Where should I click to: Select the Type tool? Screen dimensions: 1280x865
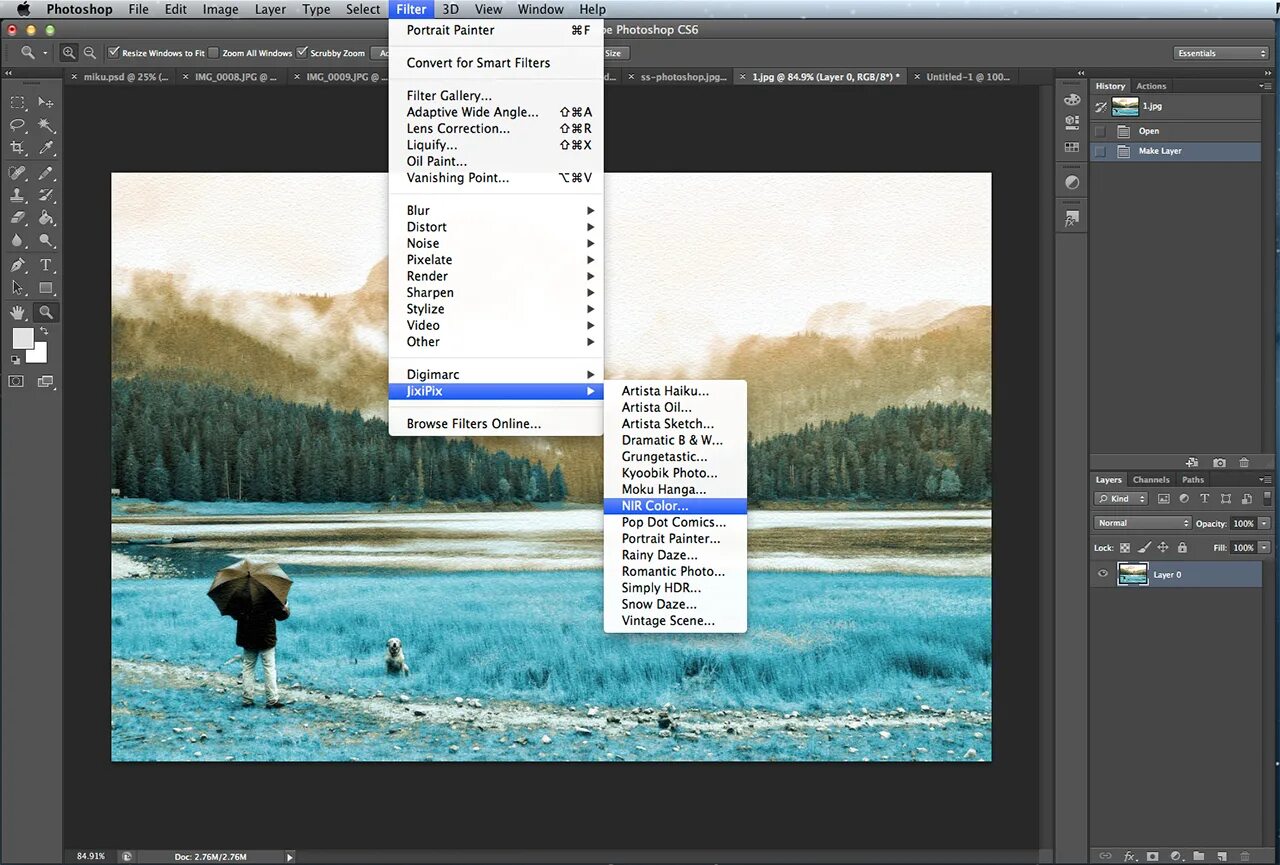click(x=46, y=265)
